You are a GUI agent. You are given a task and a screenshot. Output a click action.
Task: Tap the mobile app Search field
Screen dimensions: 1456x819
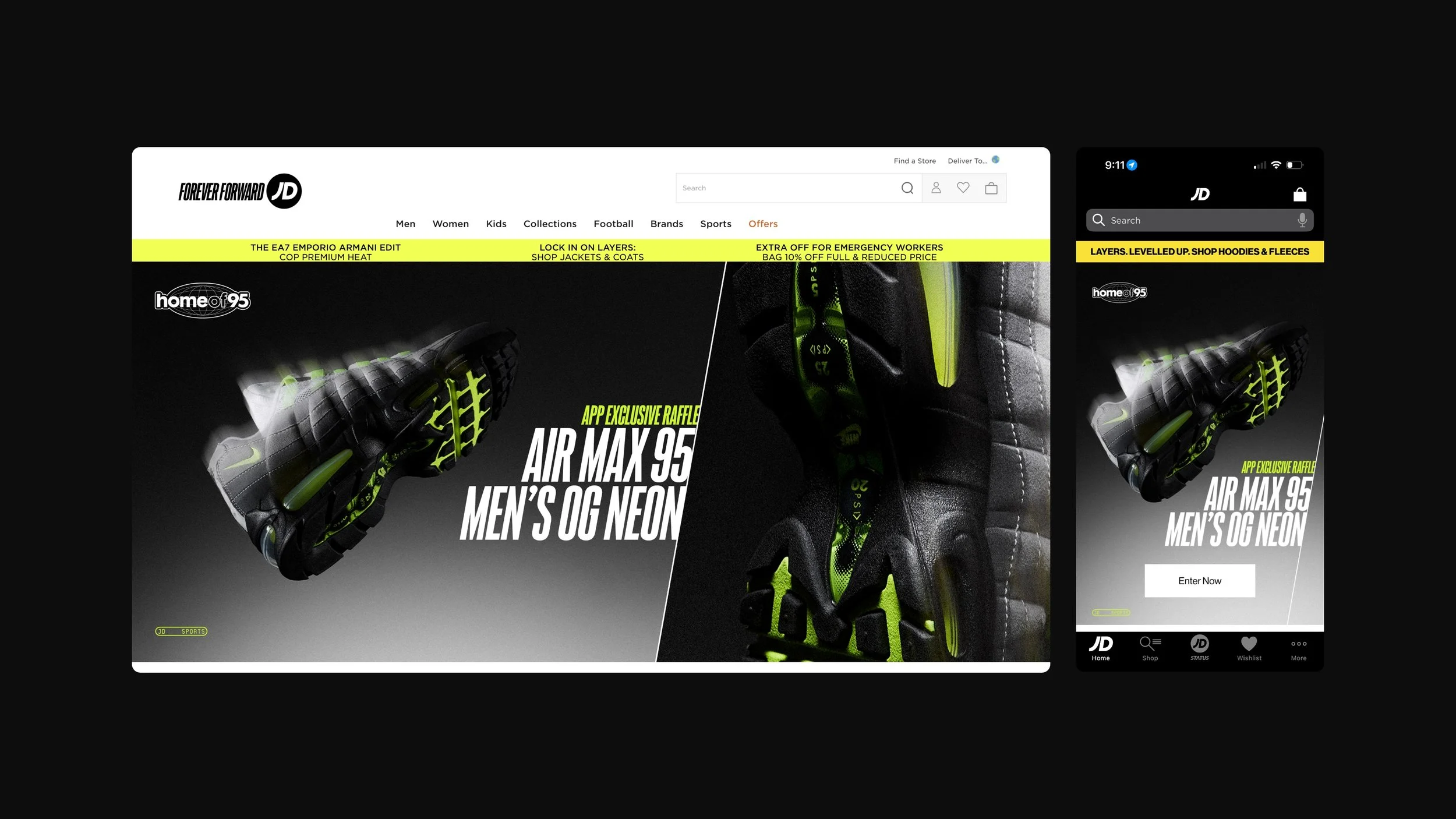click(1200, 220)
